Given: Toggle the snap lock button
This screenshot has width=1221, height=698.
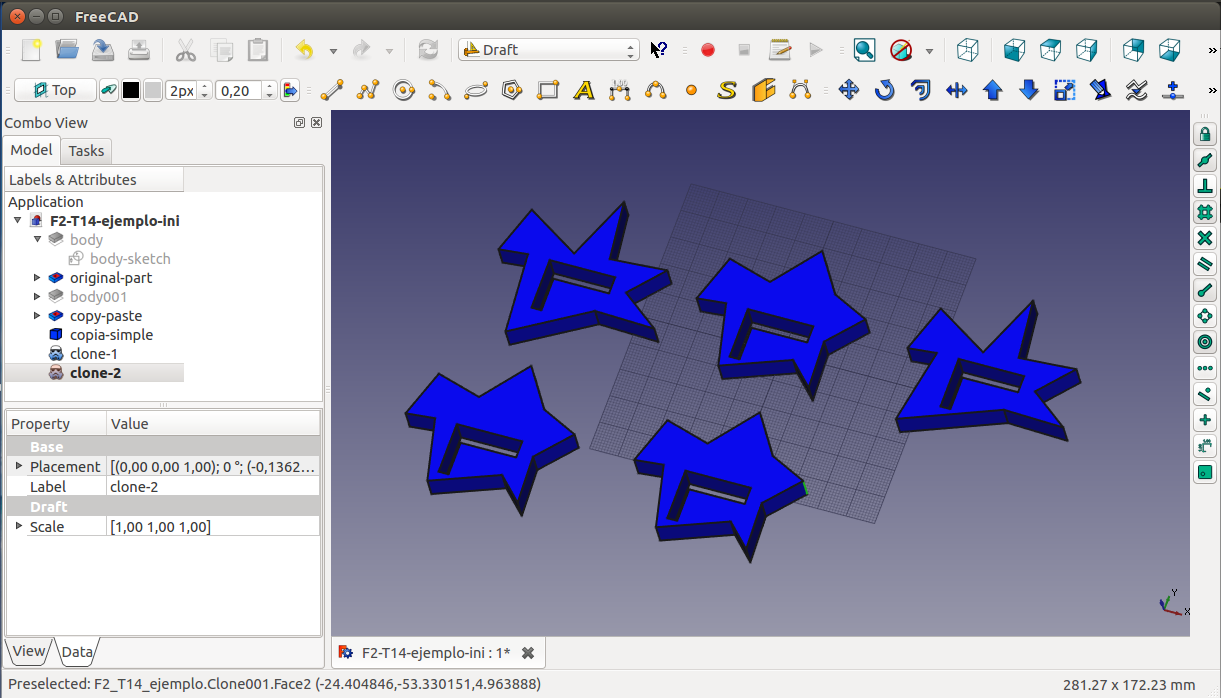Looking at the screenshot, I should (1205, 134).
